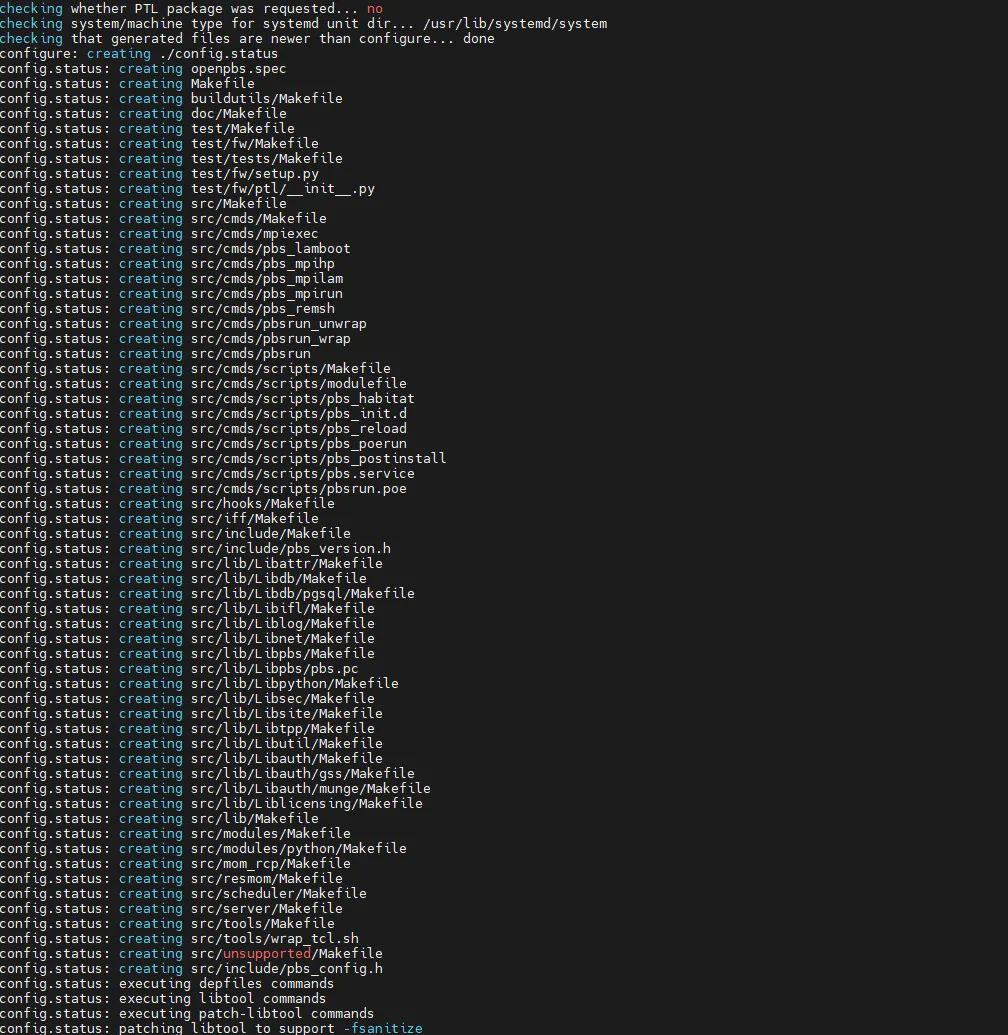Click the ./config.status text on the configure line

click(218, 53)
